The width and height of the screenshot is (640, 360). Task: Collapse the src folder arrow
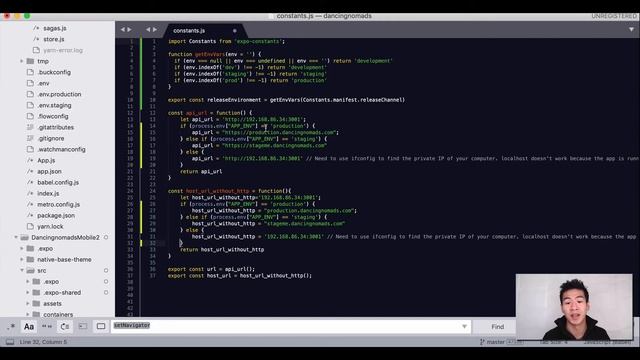pos(22,271)
